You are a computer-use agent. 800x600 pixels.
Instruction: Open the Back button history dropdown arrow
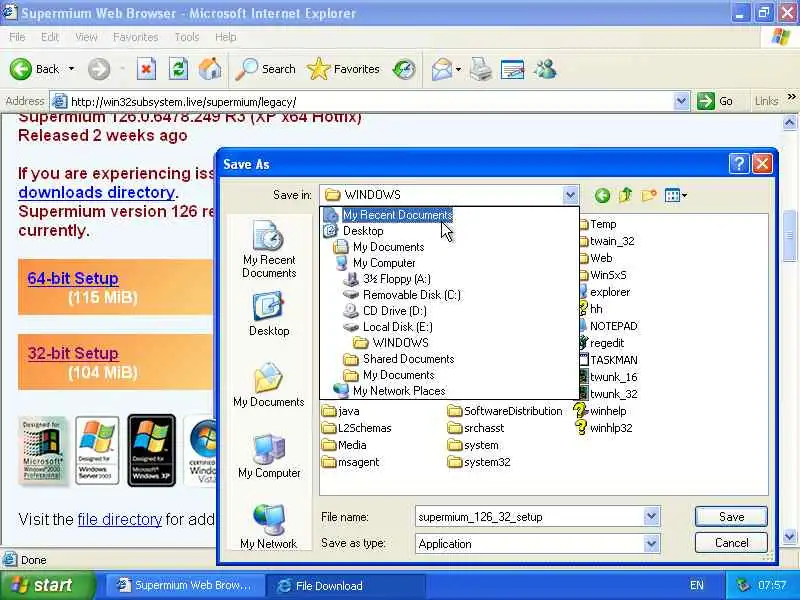pos(71,69)
